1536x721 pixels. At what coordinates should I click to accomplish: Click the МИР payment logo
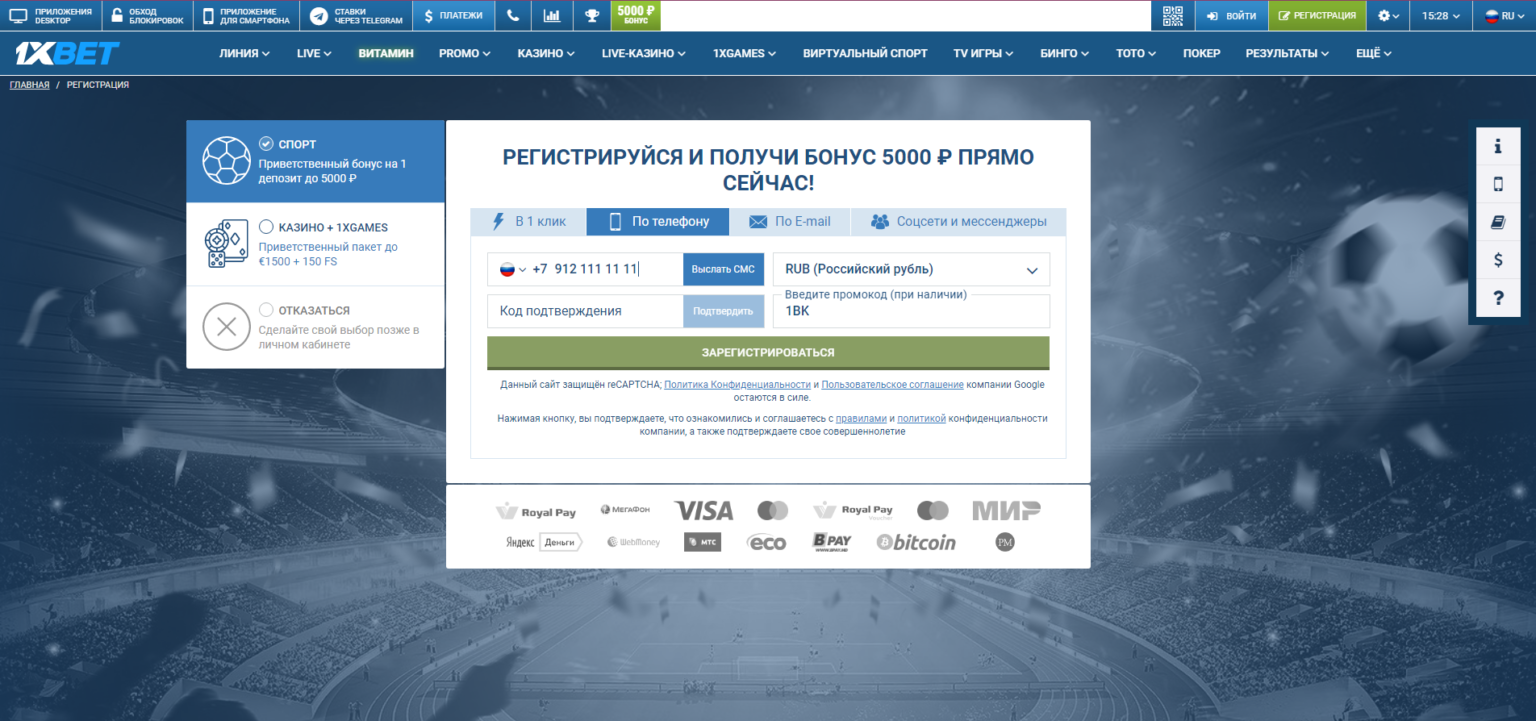point(1006,511)
